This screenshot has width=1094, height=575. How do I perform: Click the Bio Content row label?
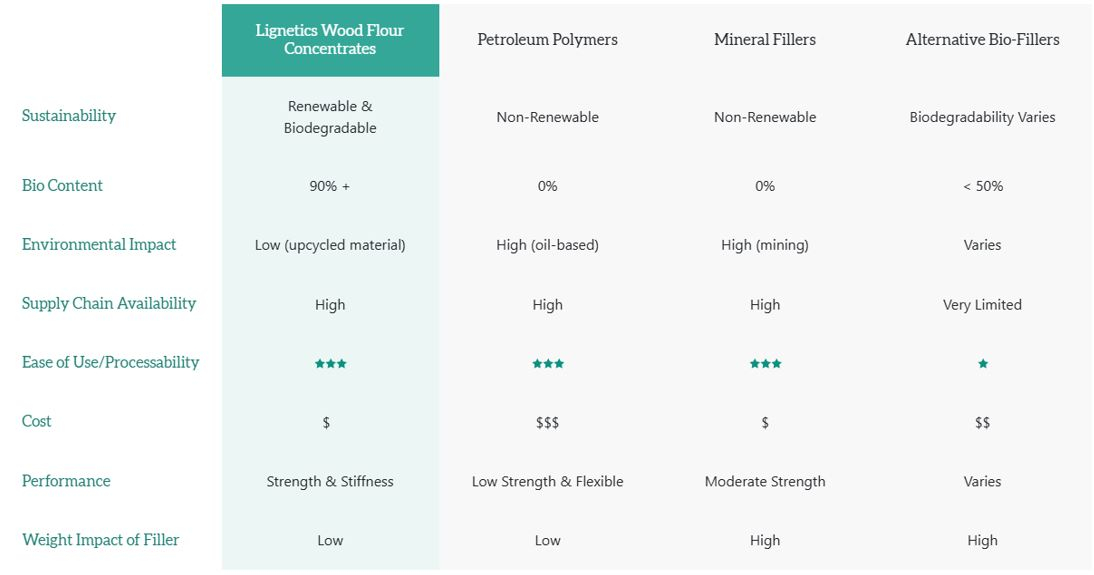pyautogui.click(x=62, y=186)
